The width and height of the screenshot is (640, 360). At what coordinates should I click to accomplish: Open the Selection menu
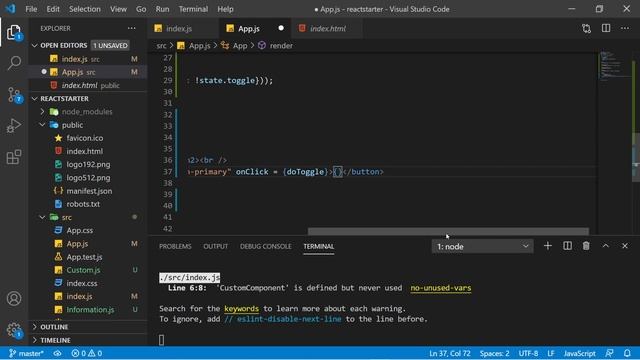84,9
